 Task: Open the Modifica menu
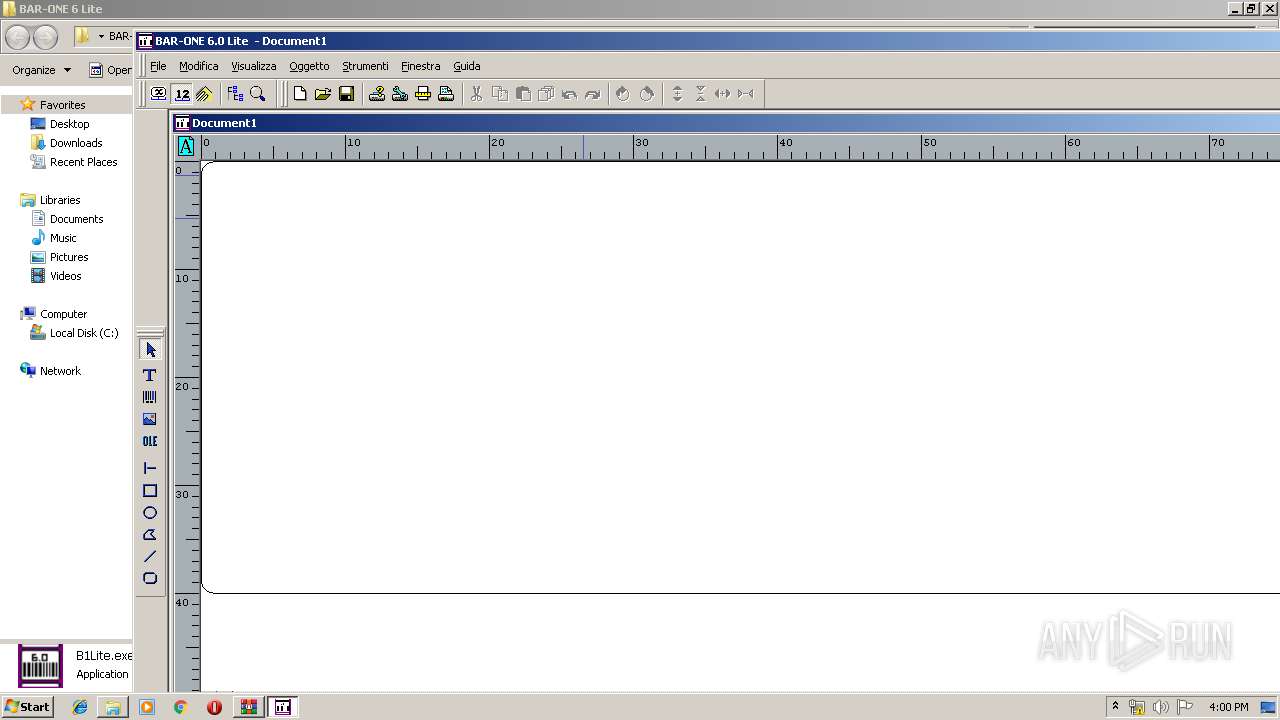(x=198, y=66)
